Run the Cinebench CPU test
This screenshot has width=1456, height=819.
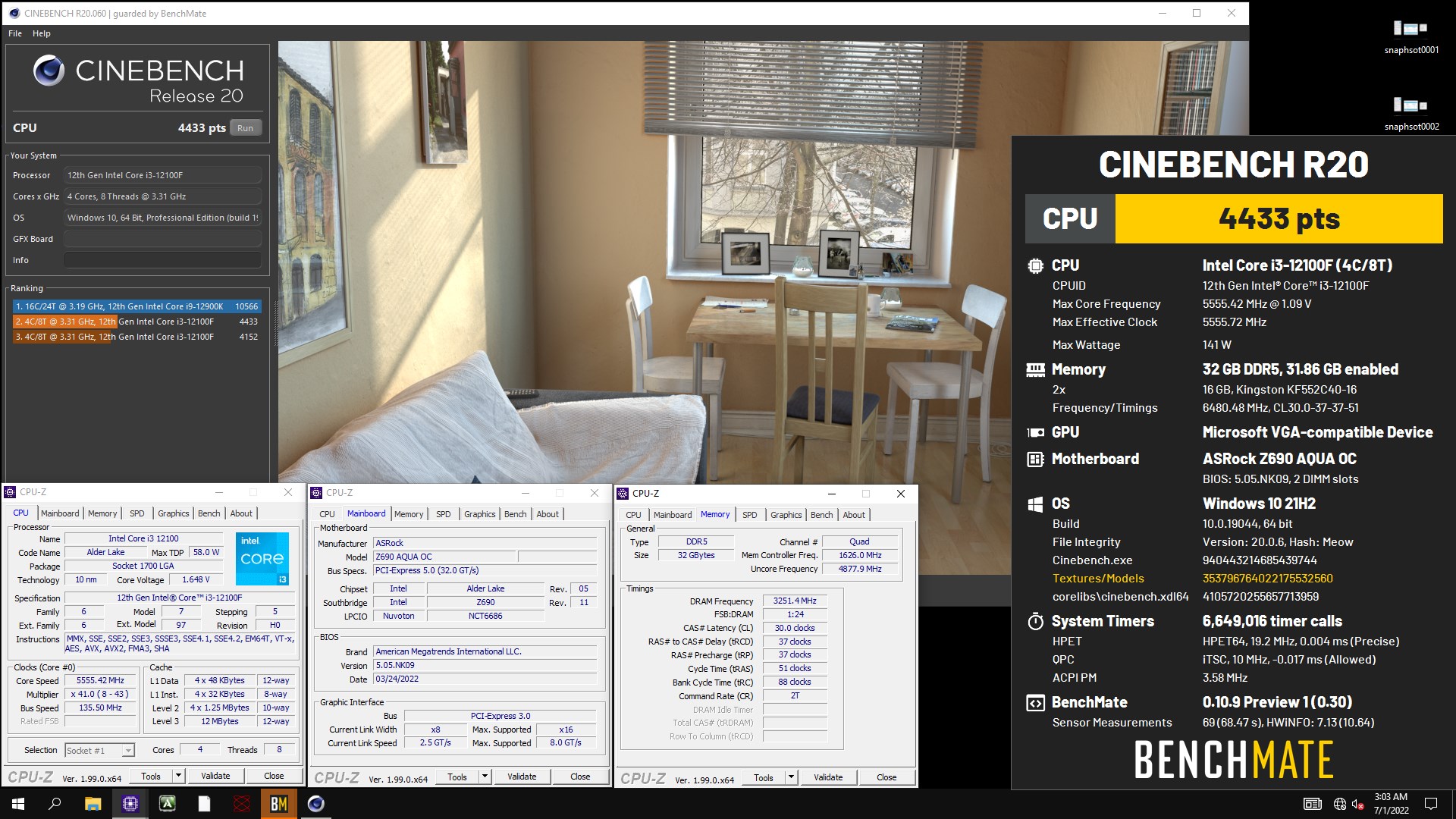(x=245, y=128)
